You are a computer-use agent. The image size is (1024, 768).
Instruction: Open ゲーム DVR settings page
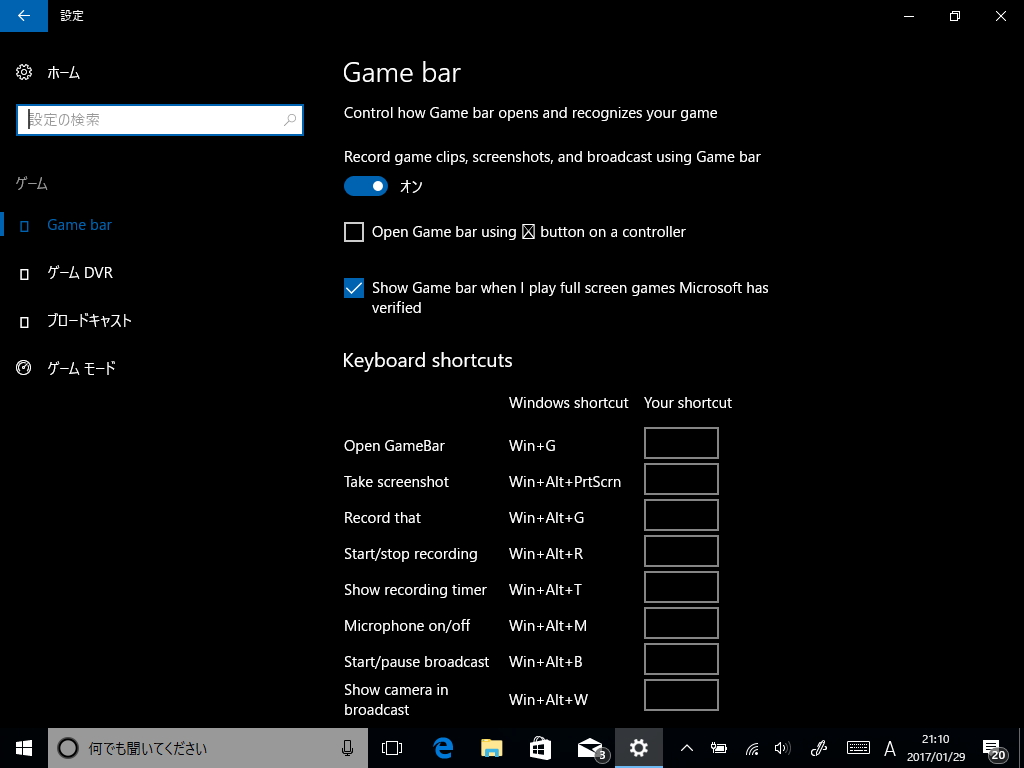point(80,273)
